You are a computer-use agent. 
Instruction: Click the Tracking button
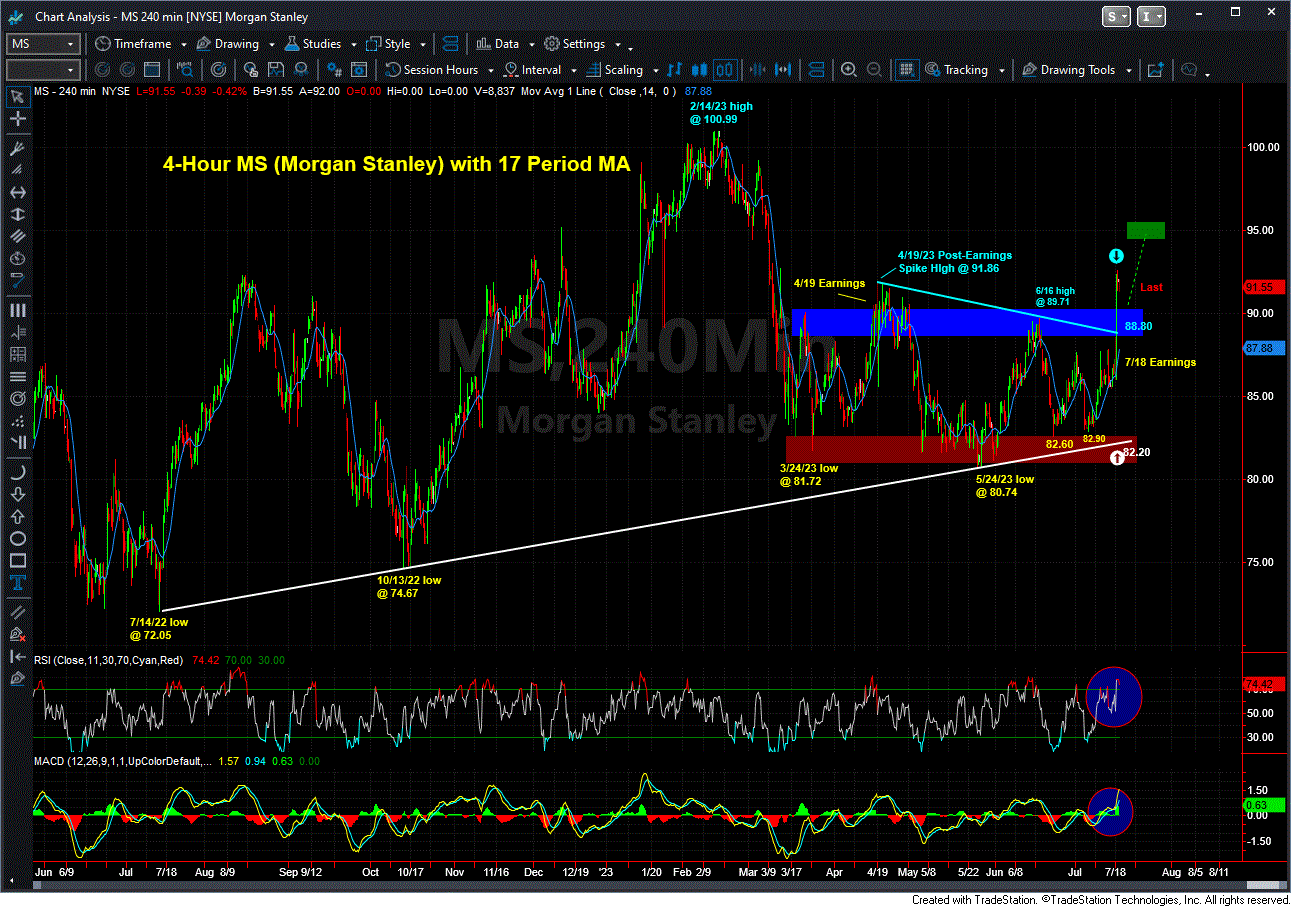click(957, 70)
